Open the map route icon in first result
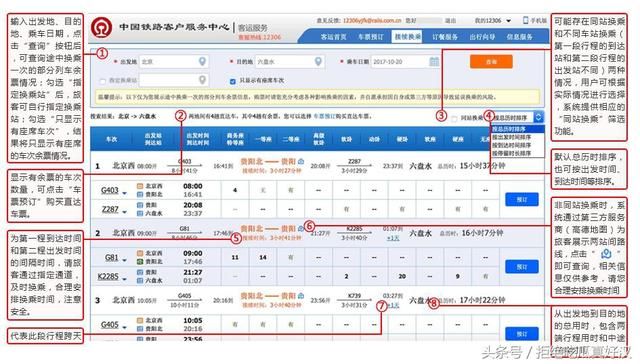Image resolution: width=640 pixels, height=364 pixels. (301, 161)
